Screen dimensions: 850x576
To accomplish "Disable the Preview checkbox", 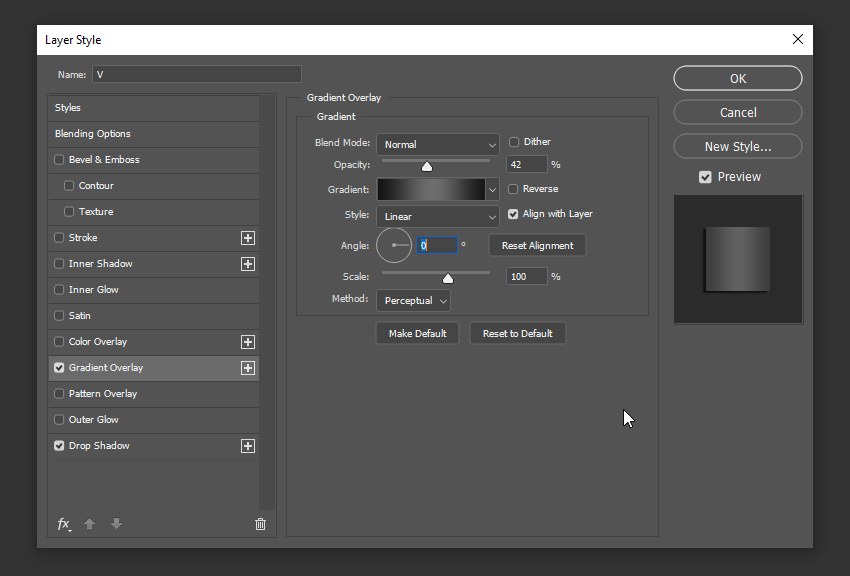I will point(705,176).
